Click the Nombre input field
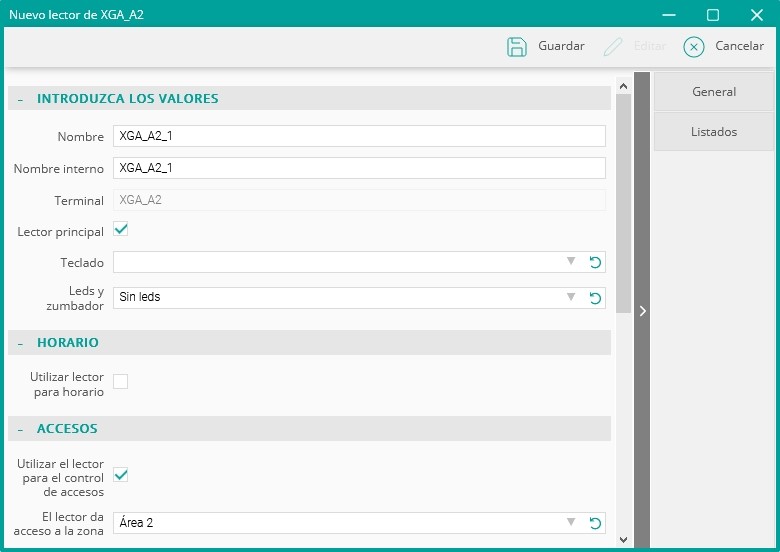 [359, 136]
